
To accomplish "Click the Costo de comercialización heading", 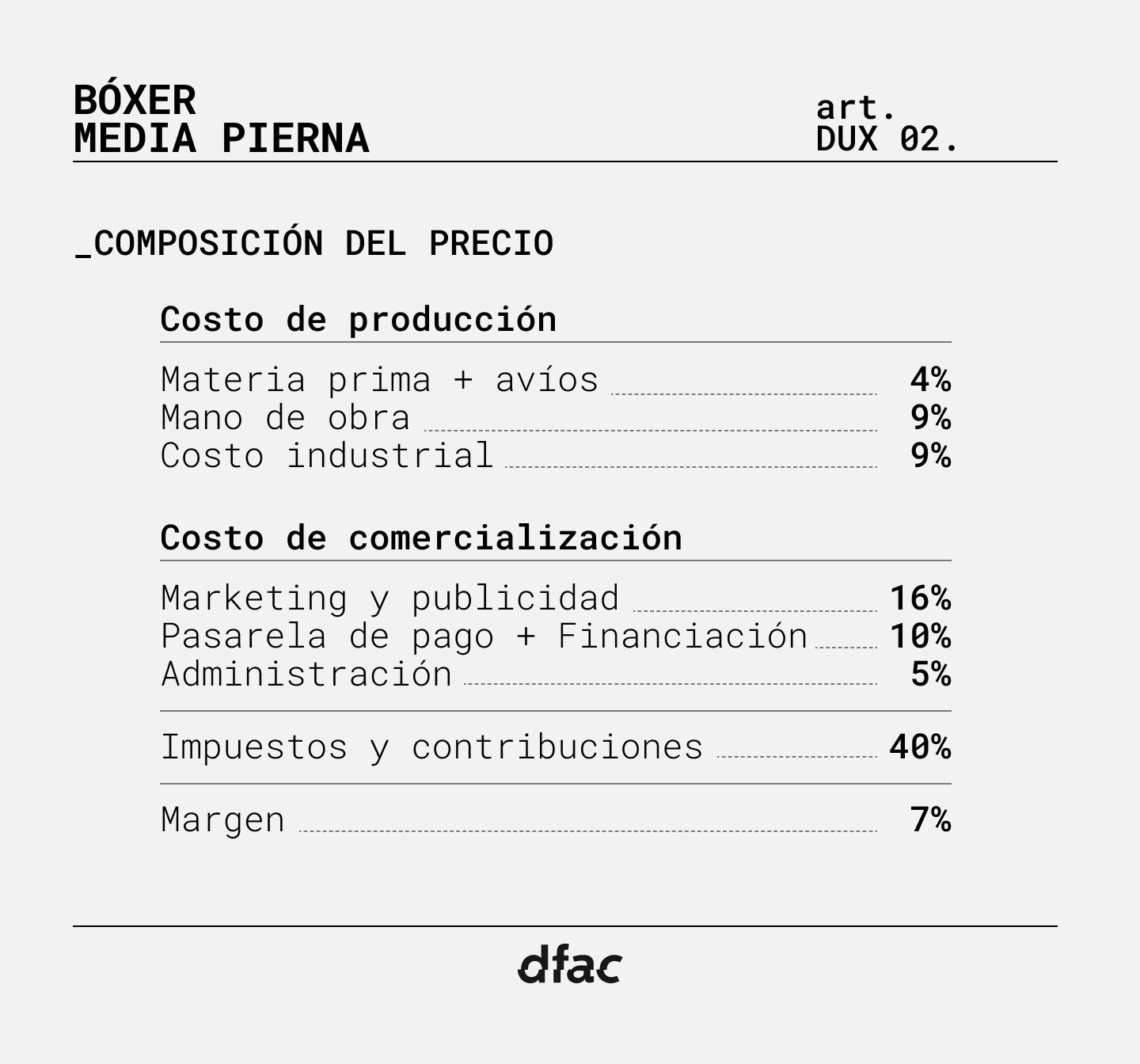I will click(x=421, y=538).
